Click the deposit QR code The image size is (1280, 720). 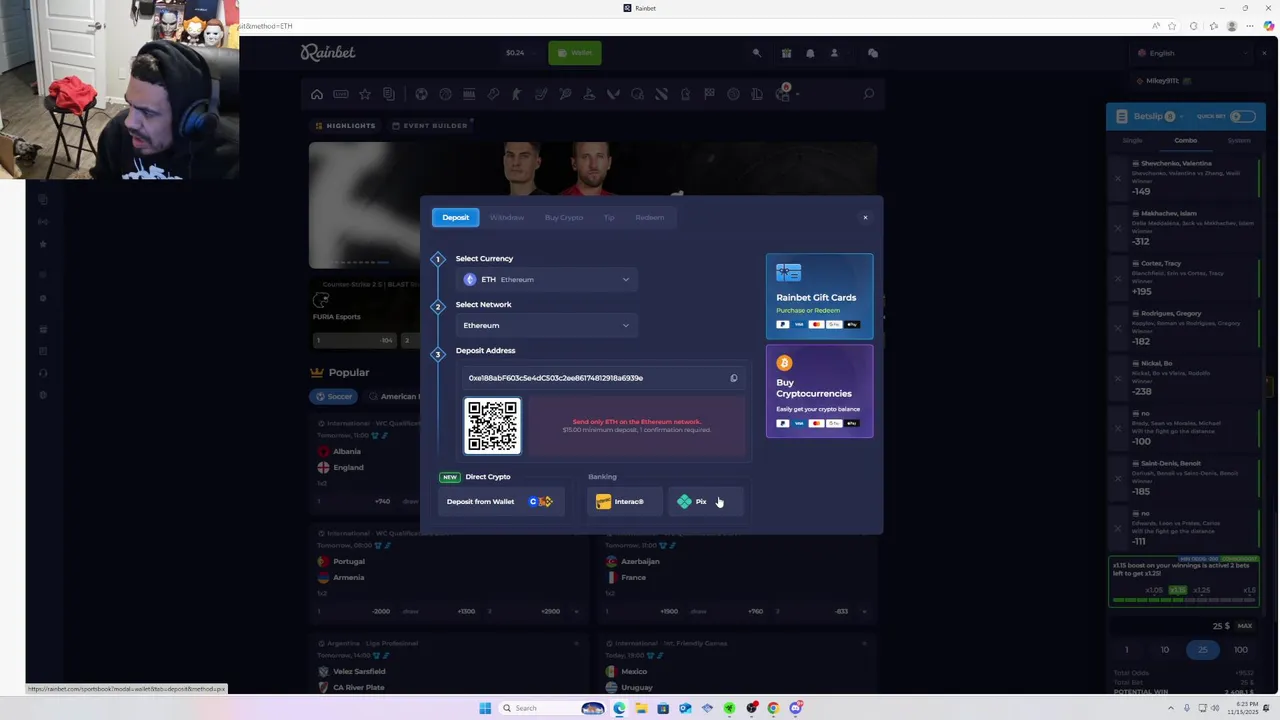point(493,426)
